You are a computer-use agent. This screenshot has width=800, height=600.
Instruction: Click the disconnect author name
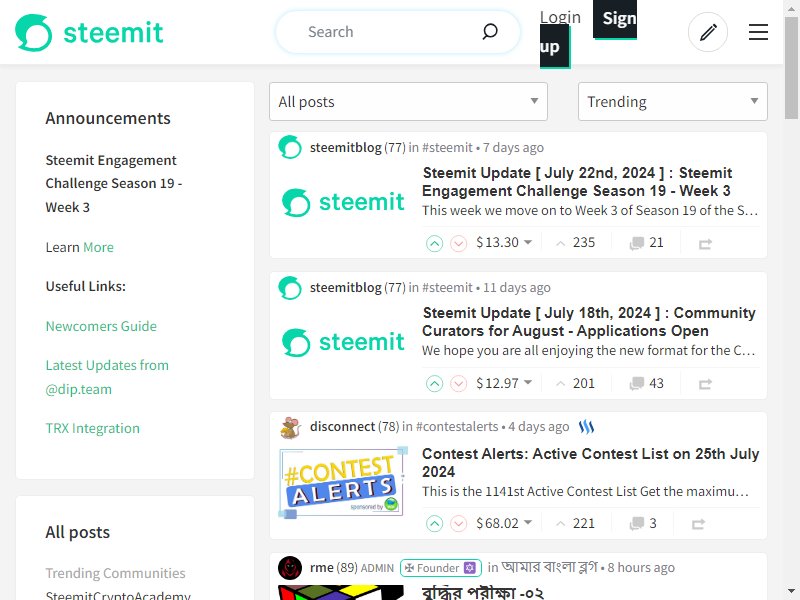coord(342,427)
